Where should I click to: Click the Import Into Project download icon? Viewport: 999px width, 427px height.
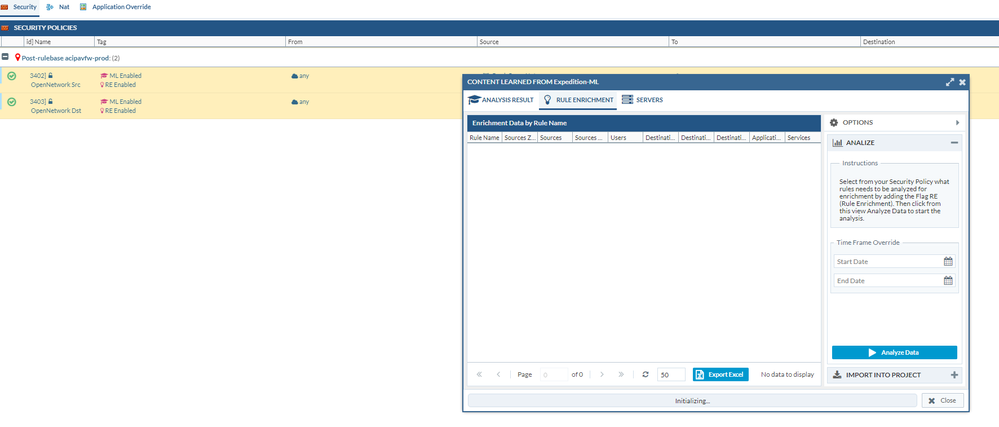point(837,375)
